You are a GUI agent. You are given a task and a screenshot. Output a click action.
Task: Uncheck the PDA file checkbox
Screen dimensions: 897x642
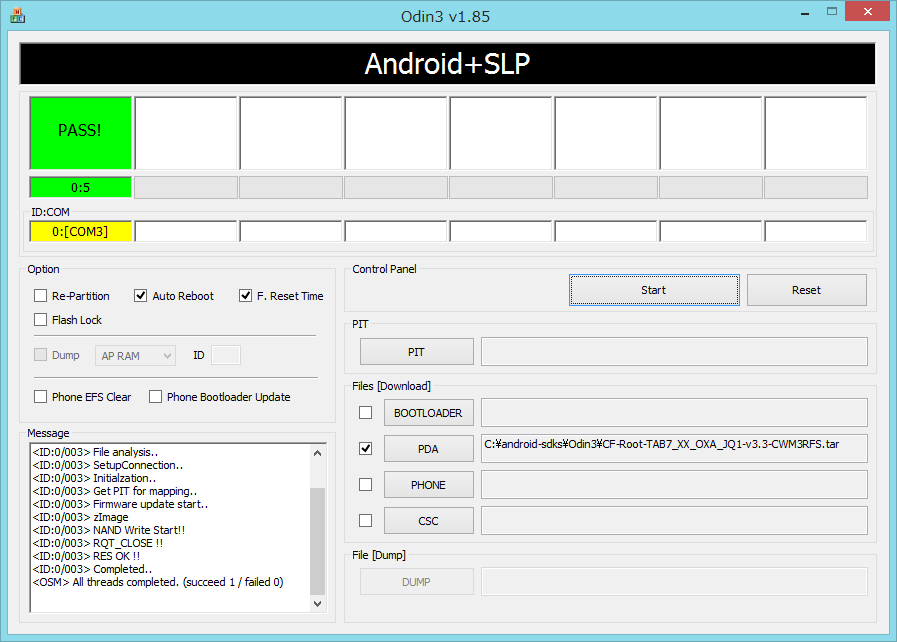point(366,449)
